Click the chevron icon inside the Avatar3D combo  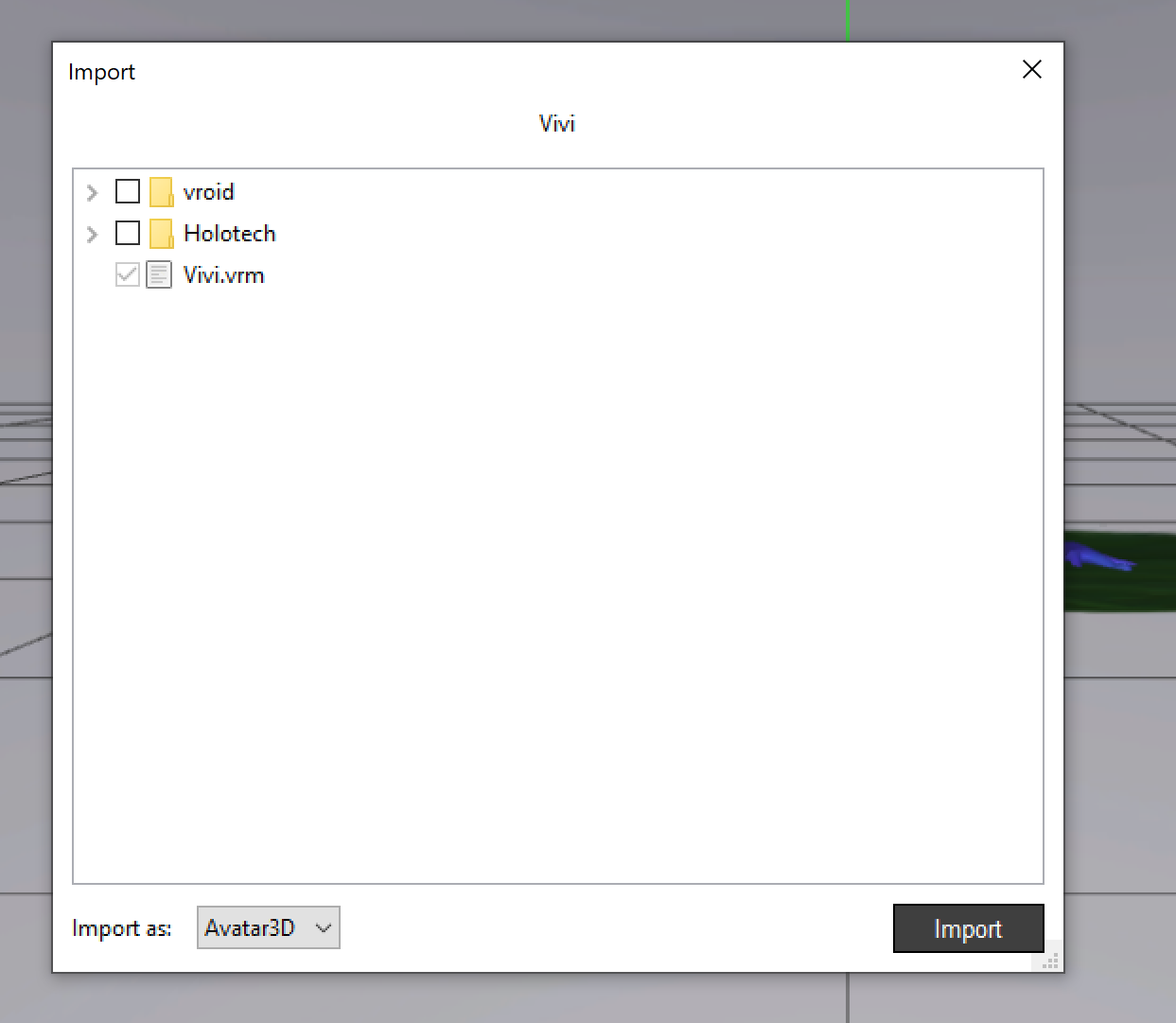tap(323, 927)
